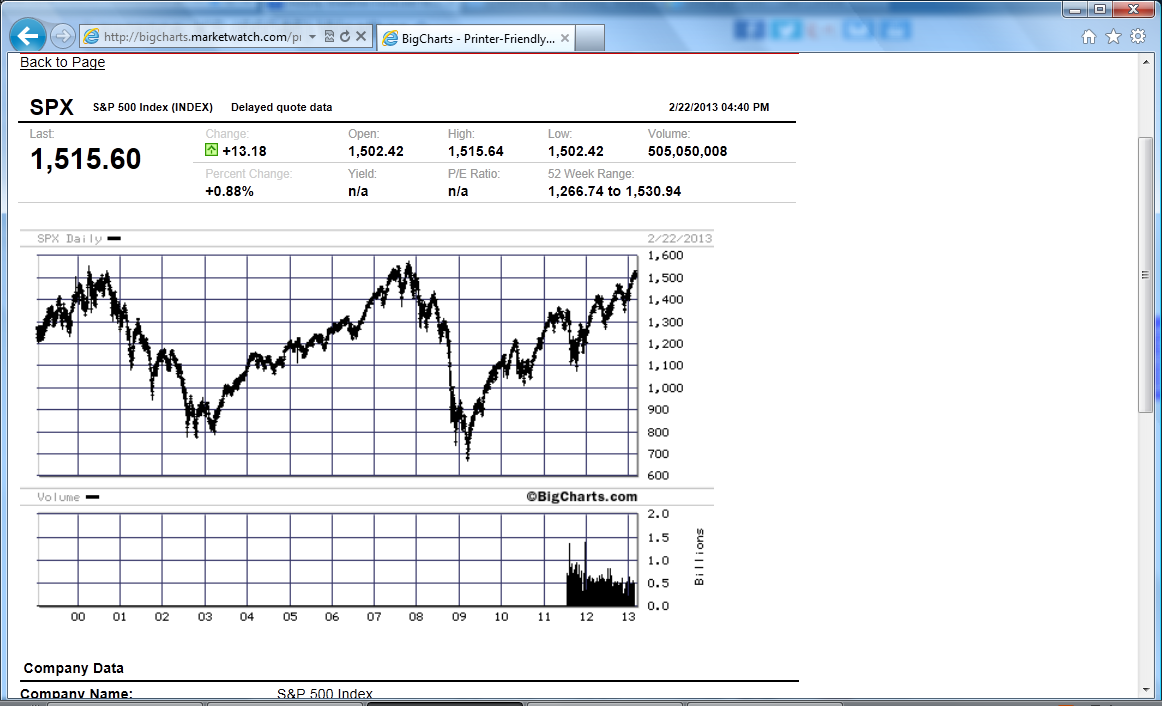Click the SPX ticker symbol heading
Viewport: 1162px width, 706px height.
coord(51,107)
